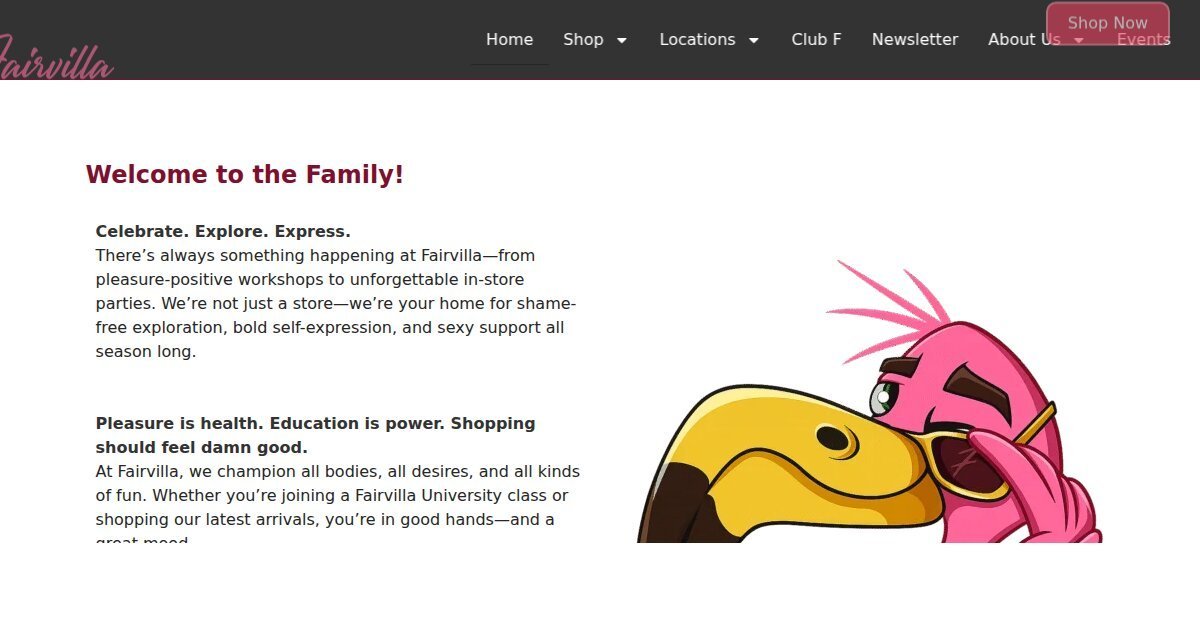Viewport: 1200px width, 630px height.
Task: Click the 'Welcome to the Family!' heading
Action: (x=245, y=175)
